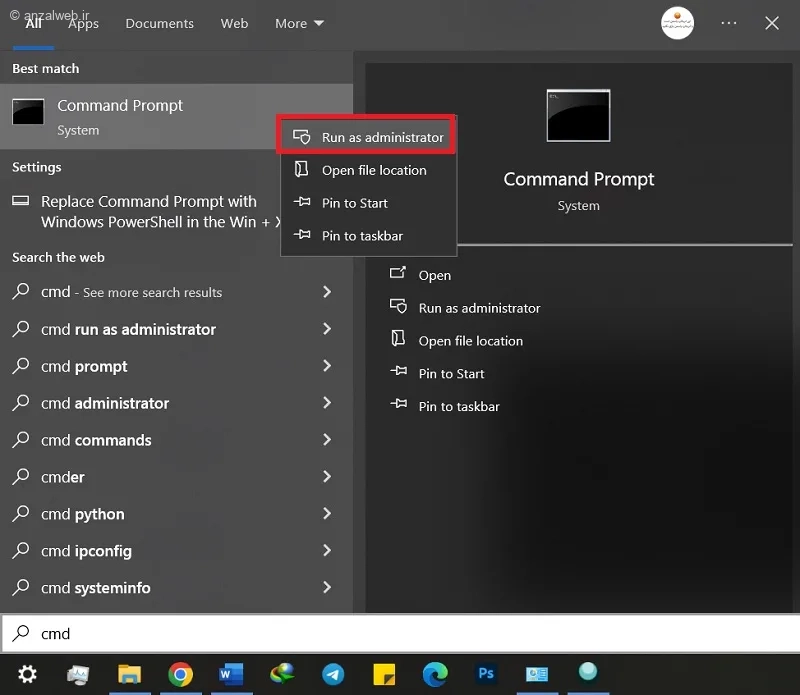Image resolution: width=800 pixels, height=695 pixels.
Task: Open Command Prompt best match result
Action: tap(176, 116)
